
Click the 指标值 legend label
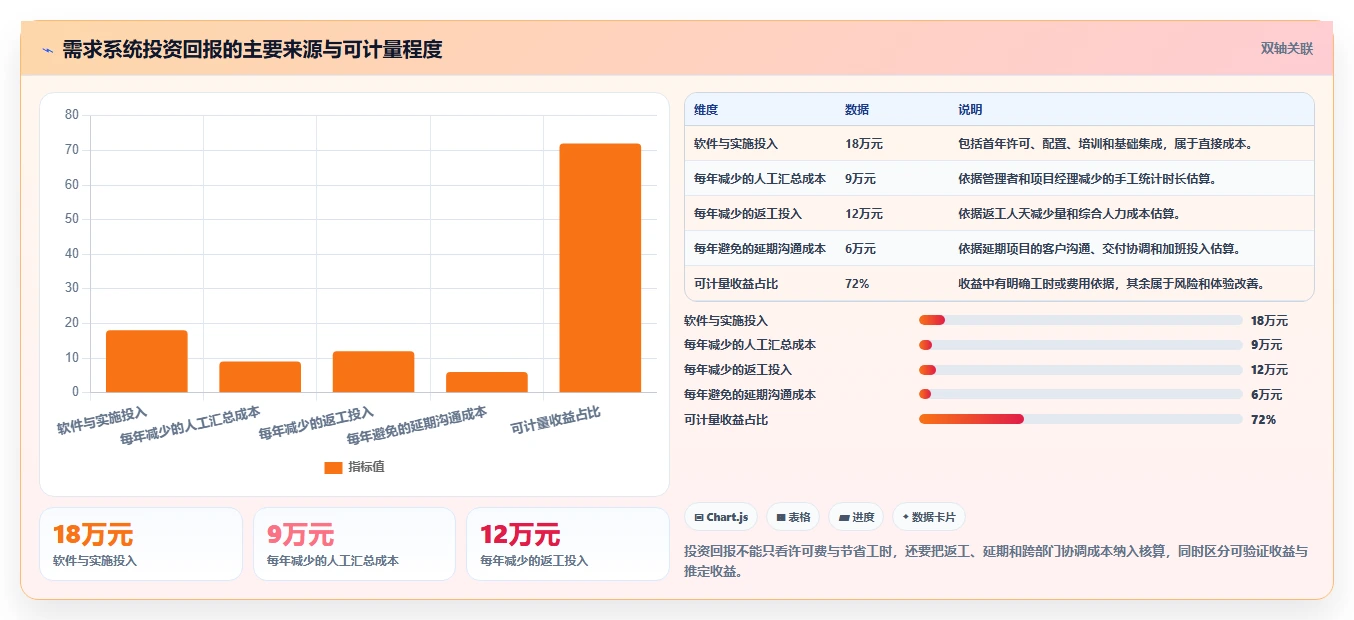(x=366, y=467)
